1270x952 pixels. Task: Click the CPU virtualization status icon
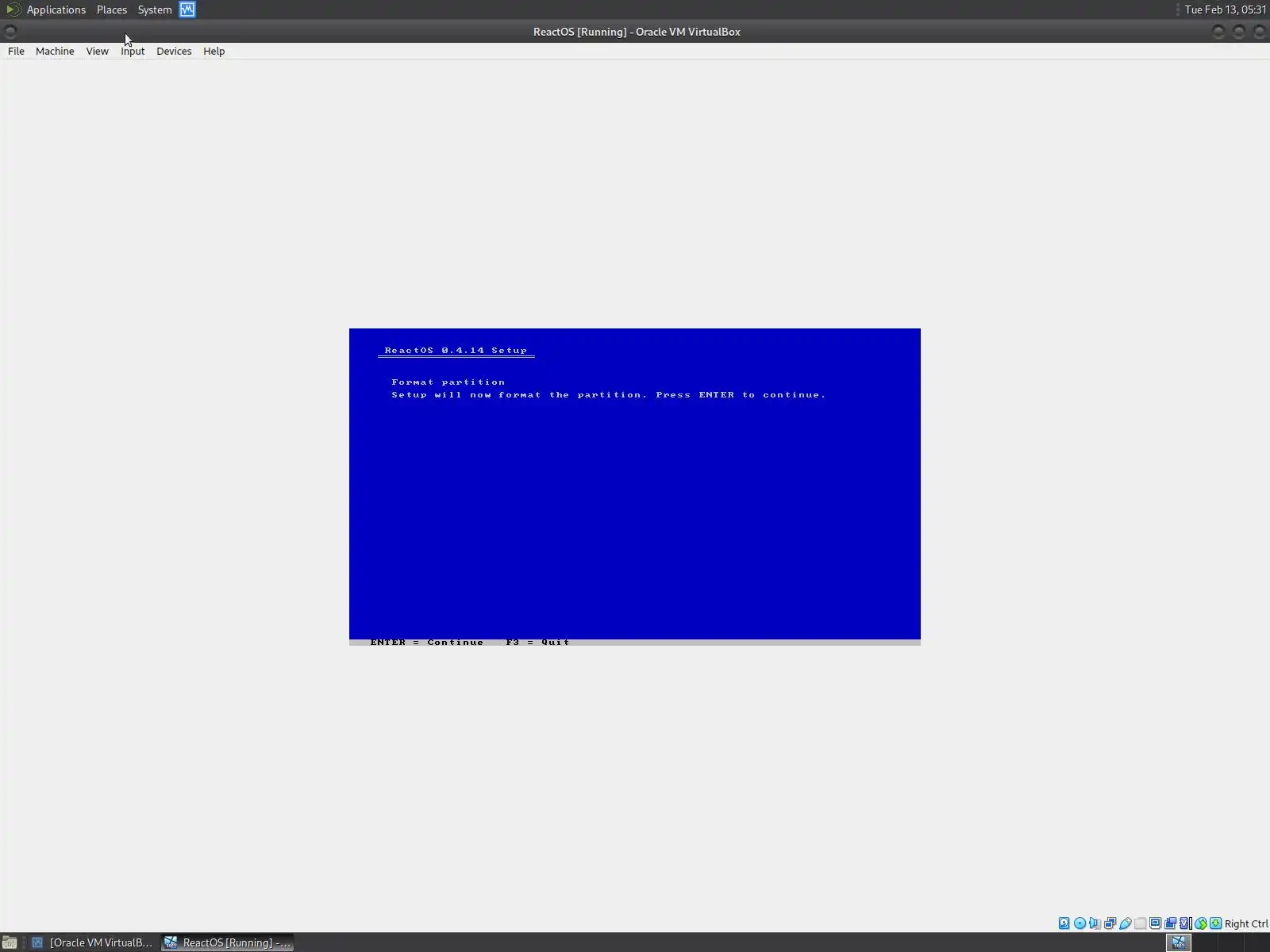[x=1185, y=923]
